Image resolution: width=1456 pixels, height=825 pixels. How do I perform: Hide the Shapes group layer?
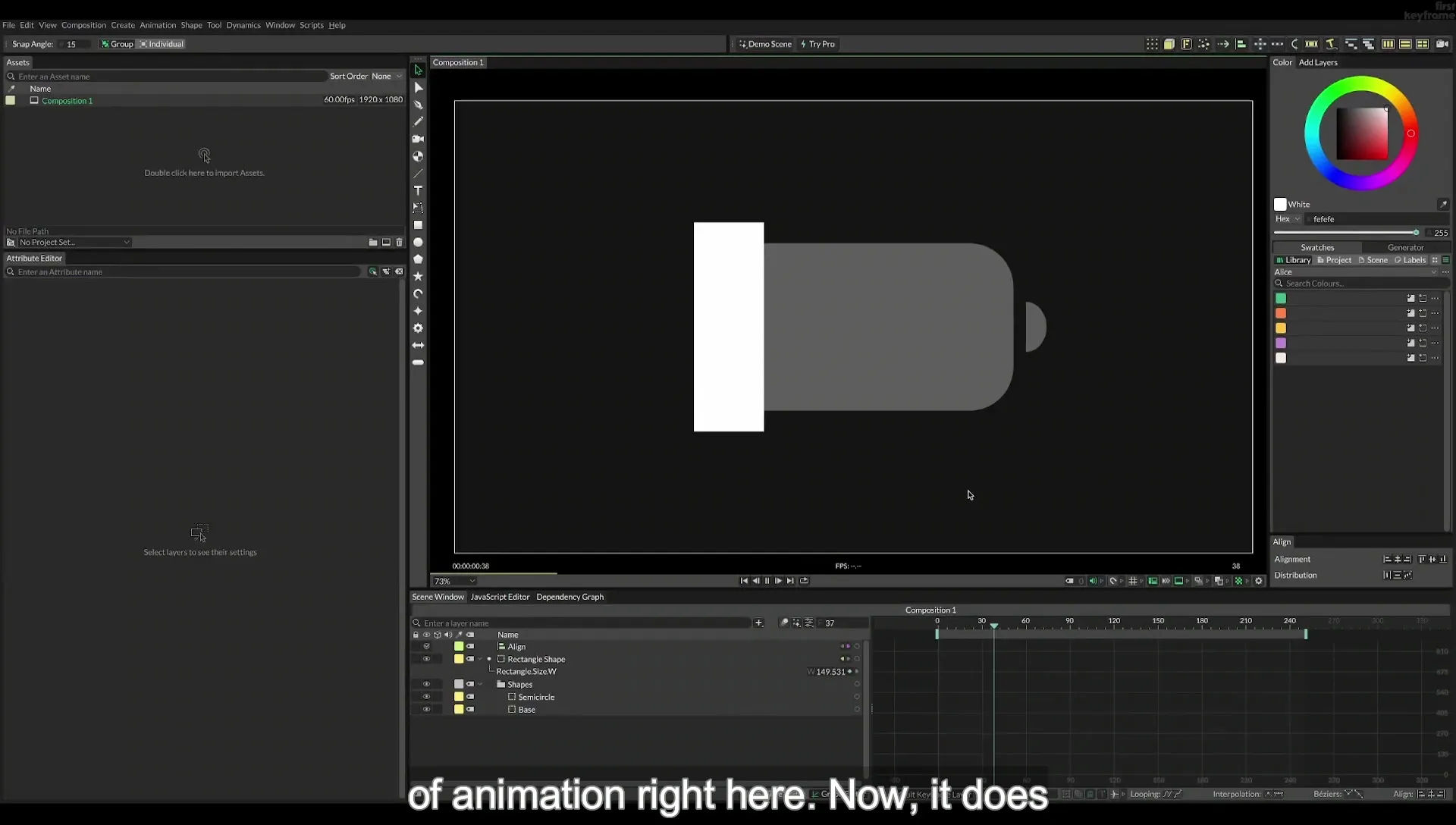(x=426, y=685)
